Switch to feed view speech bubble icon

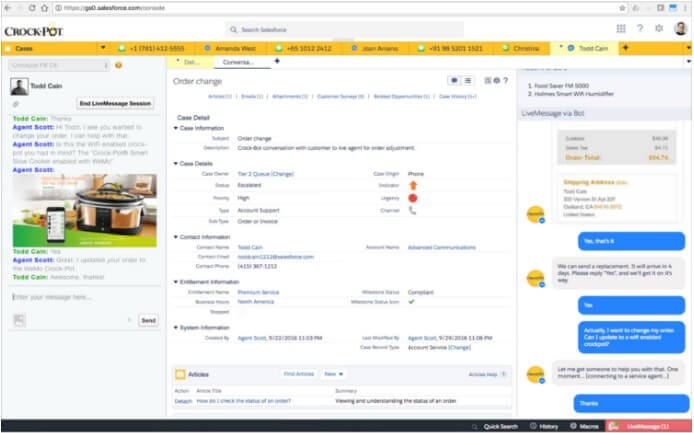pyautogui.click(x=454, y=81)
